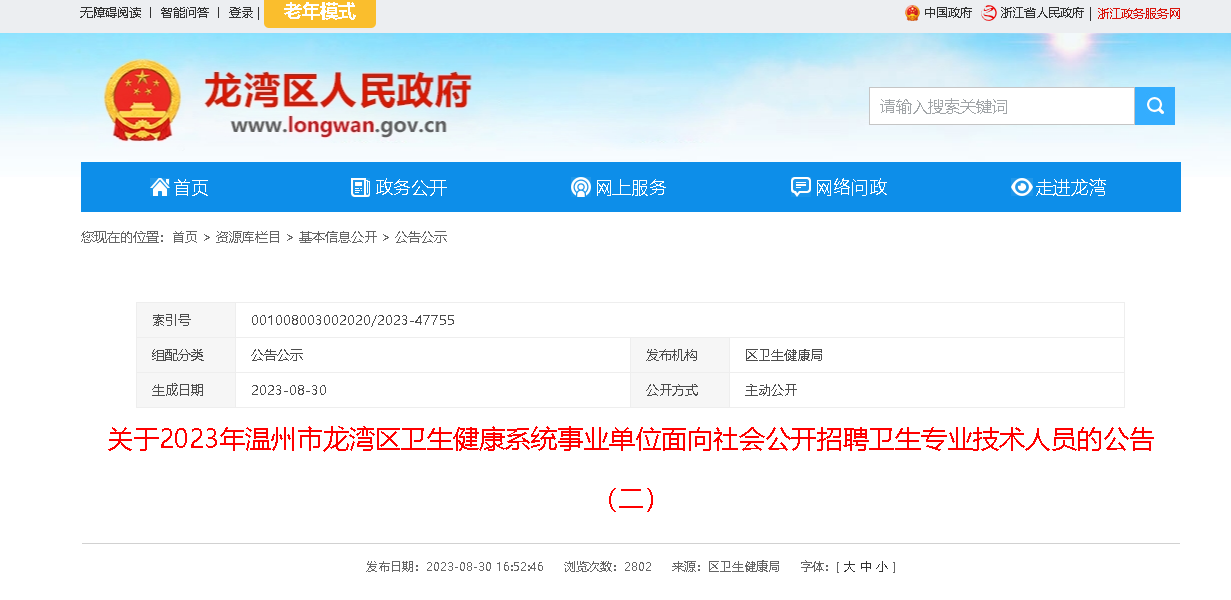Image resolution: width=1231 pixels, height=600 pixels.
Task: Click the 登录 login link
Action: [x=241, y=13]
